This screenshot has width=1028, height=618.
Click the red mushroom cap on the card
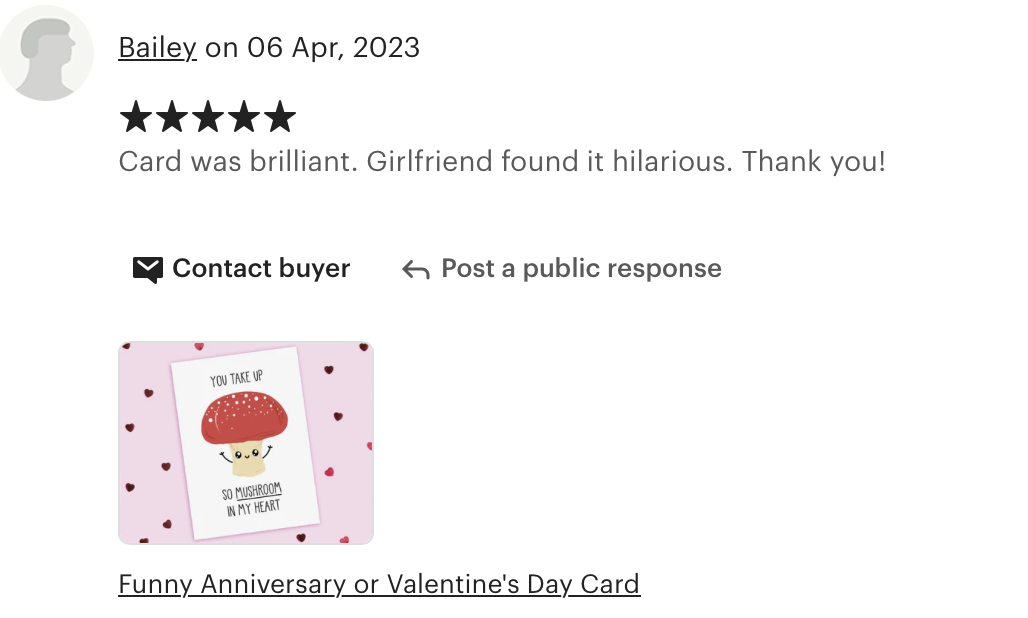[244, 418]
